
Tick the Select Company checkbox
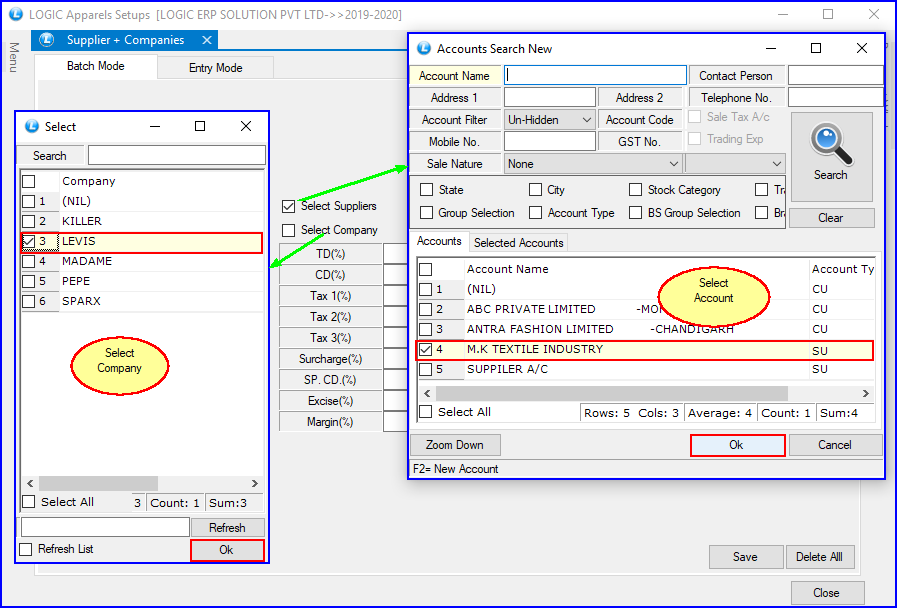[x=289, y=230]
